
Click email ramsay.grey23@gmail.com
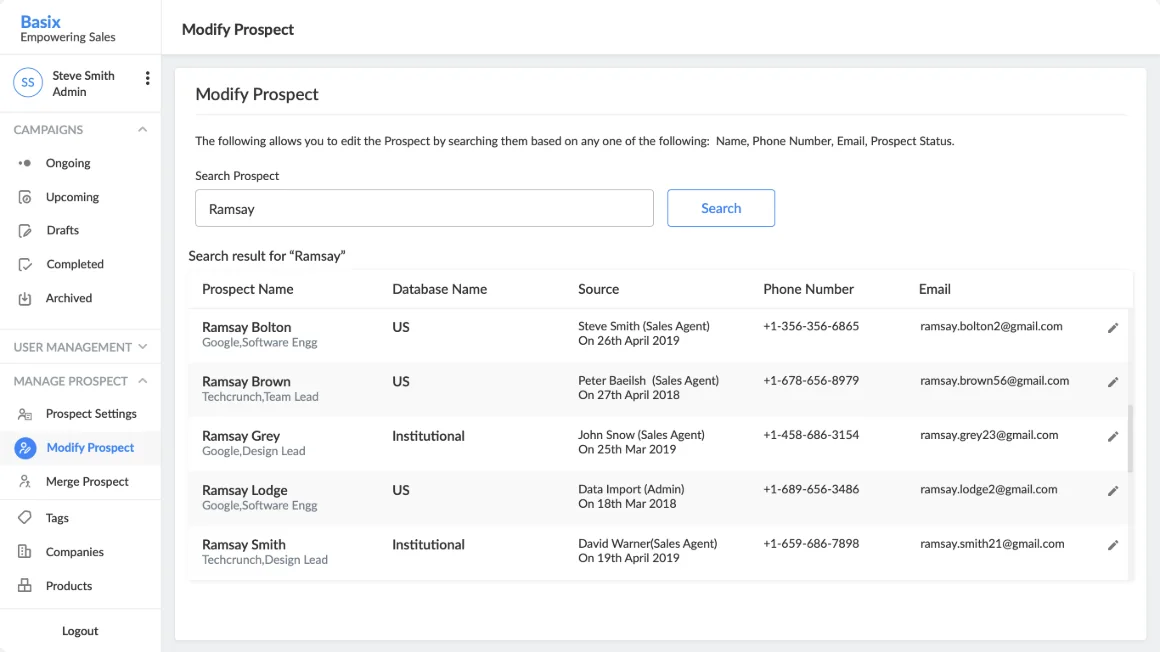989,435
